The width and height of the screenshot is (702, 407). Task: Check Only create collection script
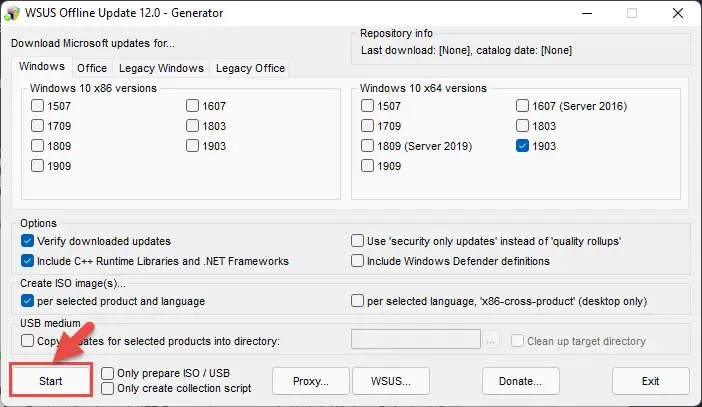point(107,388)
